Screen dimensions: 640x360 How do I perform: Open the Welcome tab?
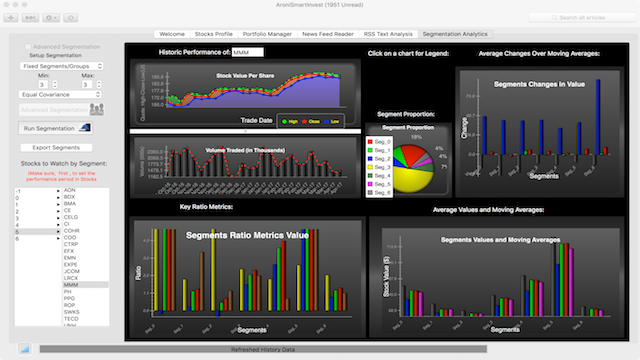point(172,34)
